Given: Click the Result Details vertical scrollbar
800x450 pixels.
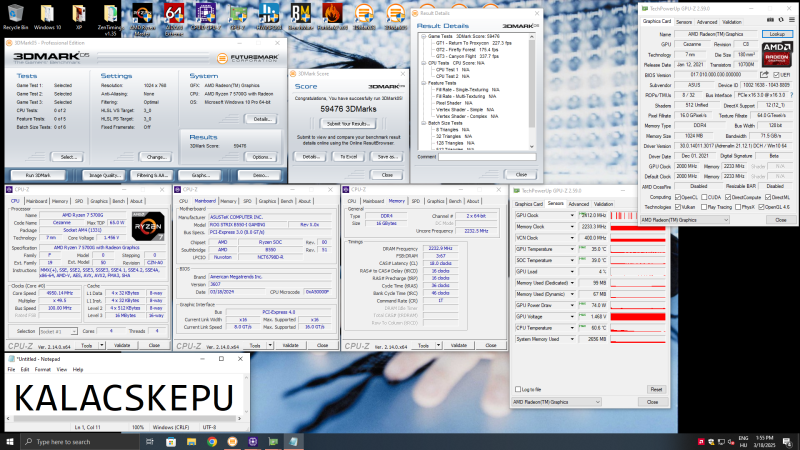Looking at the screenshot, I should [532, 92].
